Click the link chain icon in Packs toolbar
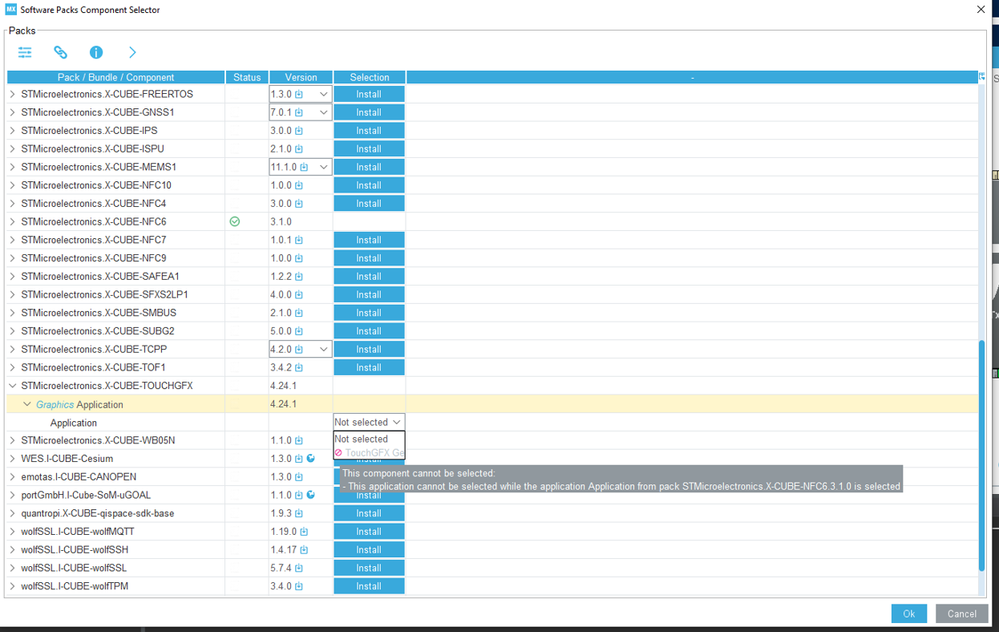This screenshot has width=999, height=632. coord(61,52)
